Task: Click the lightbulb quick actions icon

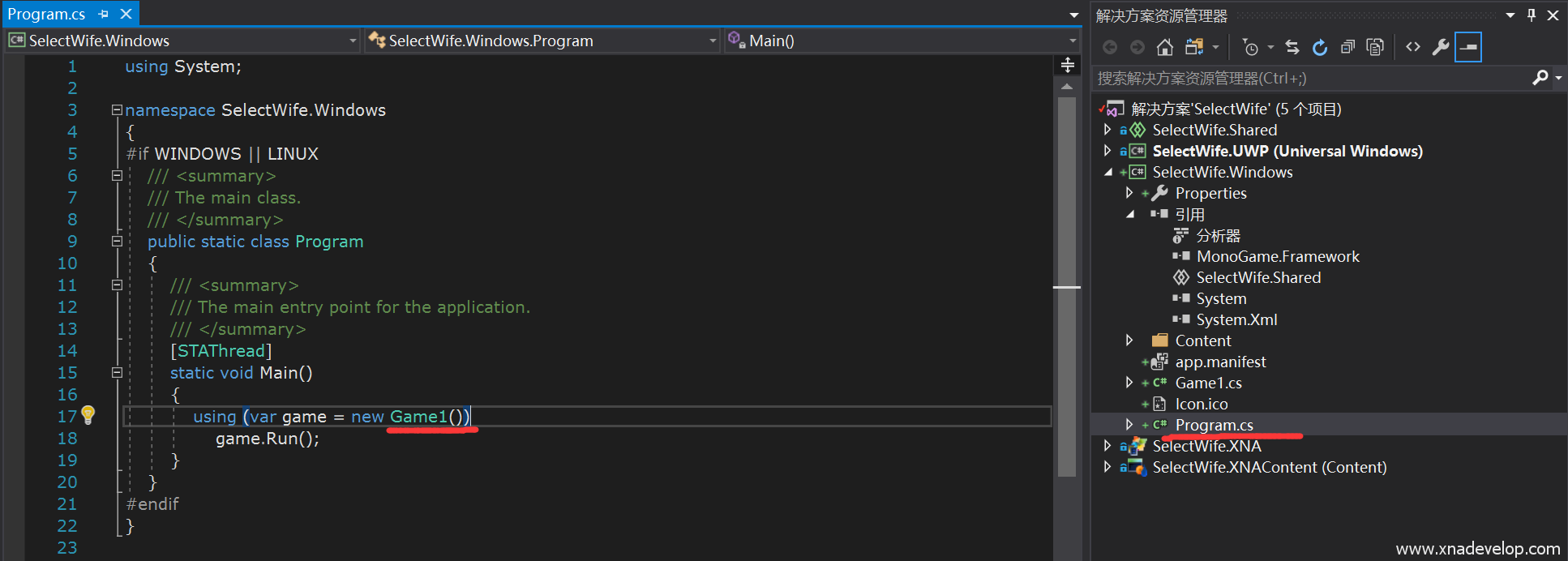Action: coord(88,416)
